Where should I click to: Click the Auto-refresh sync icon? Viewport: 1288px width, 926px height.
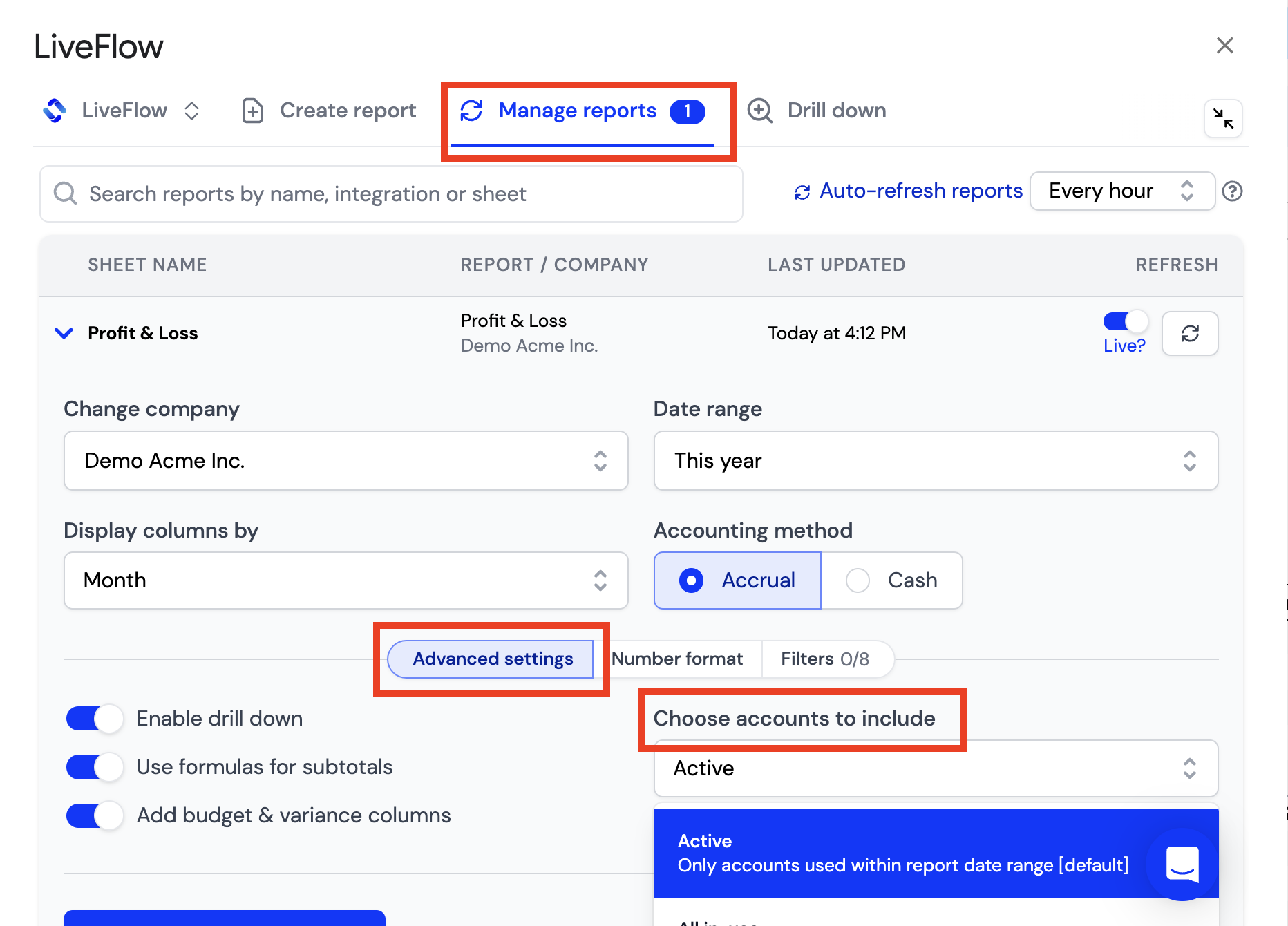[802, 192]
